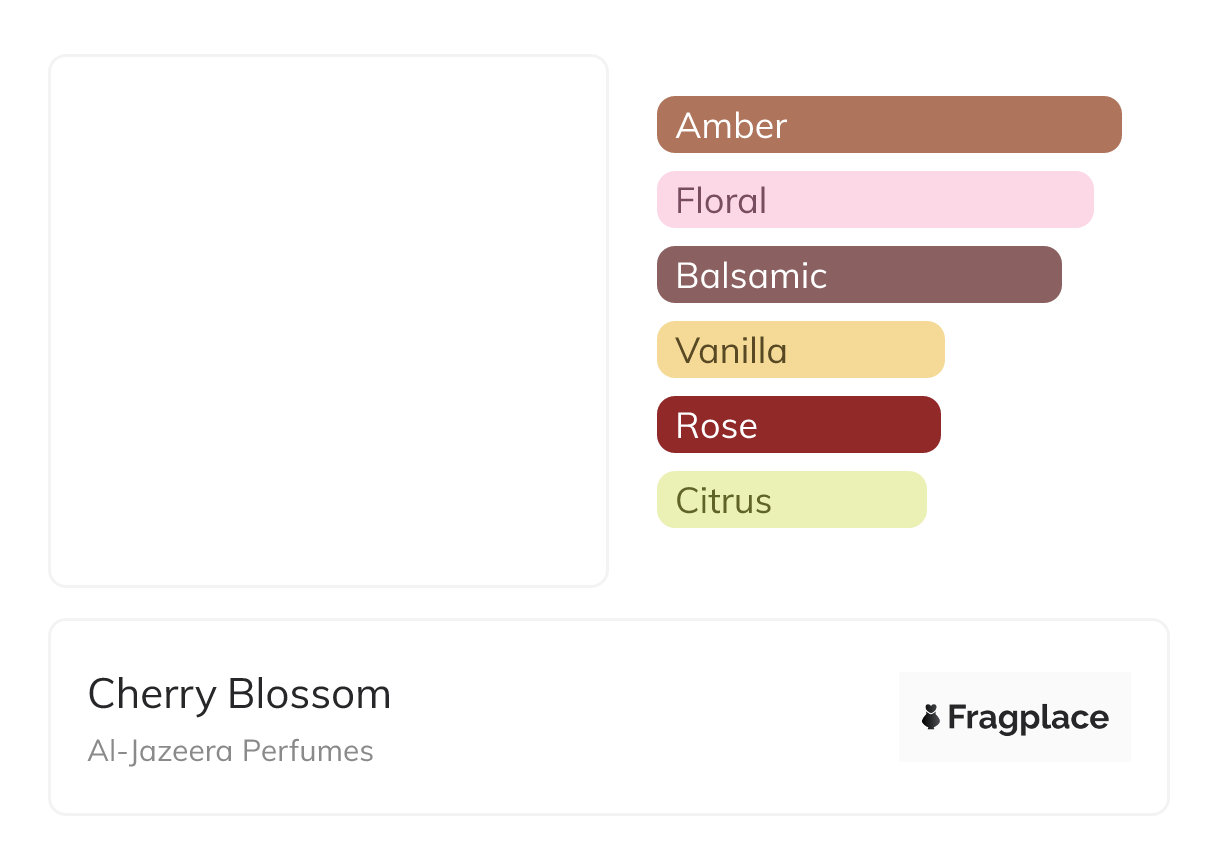The height and width of the screenshot is (864, 1218).
Task: Click the word Balsamic label text
Action: (751, 276)
